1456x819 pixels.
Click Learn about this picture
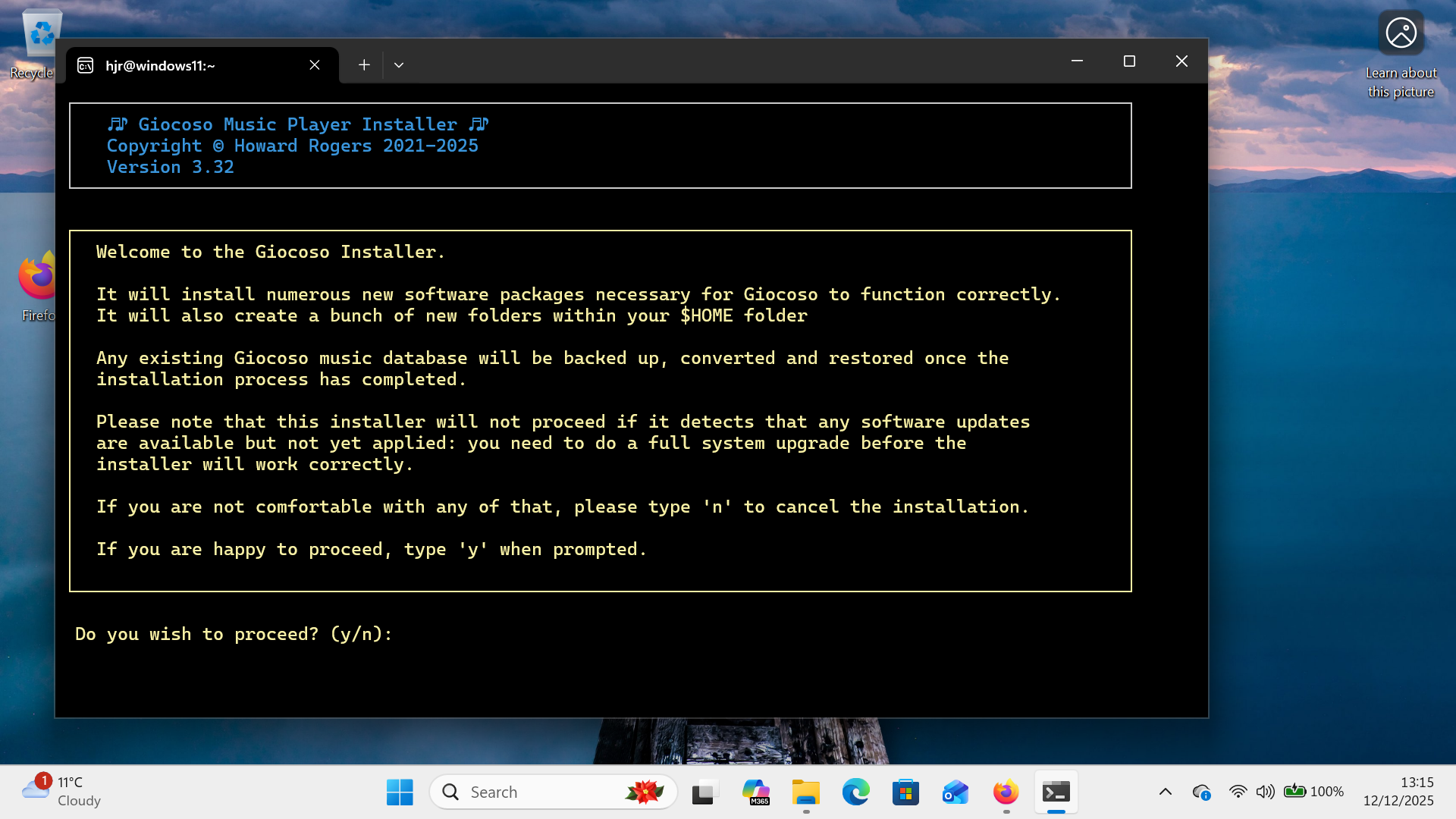click(1401, 33)
